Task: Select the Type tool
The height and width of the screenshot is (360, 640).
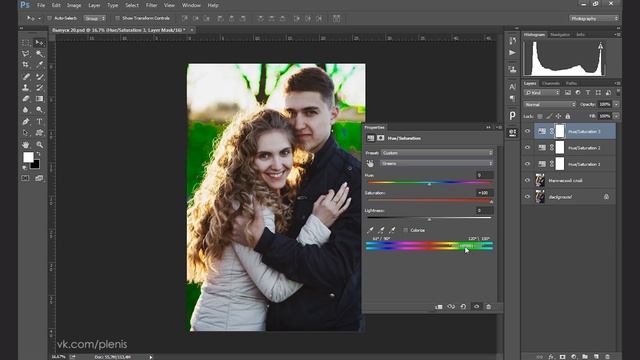Action: coord(39,121)
